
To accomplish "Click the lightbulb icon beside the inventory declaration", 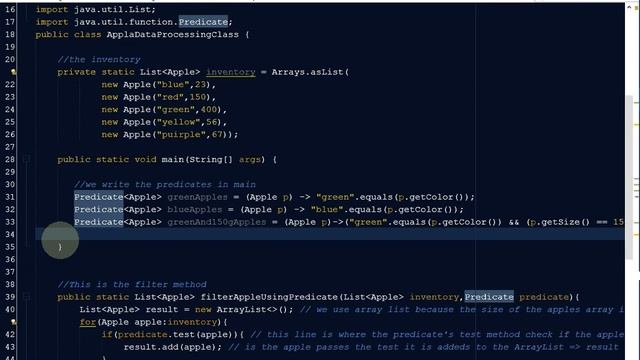I will tap(13, 72).
